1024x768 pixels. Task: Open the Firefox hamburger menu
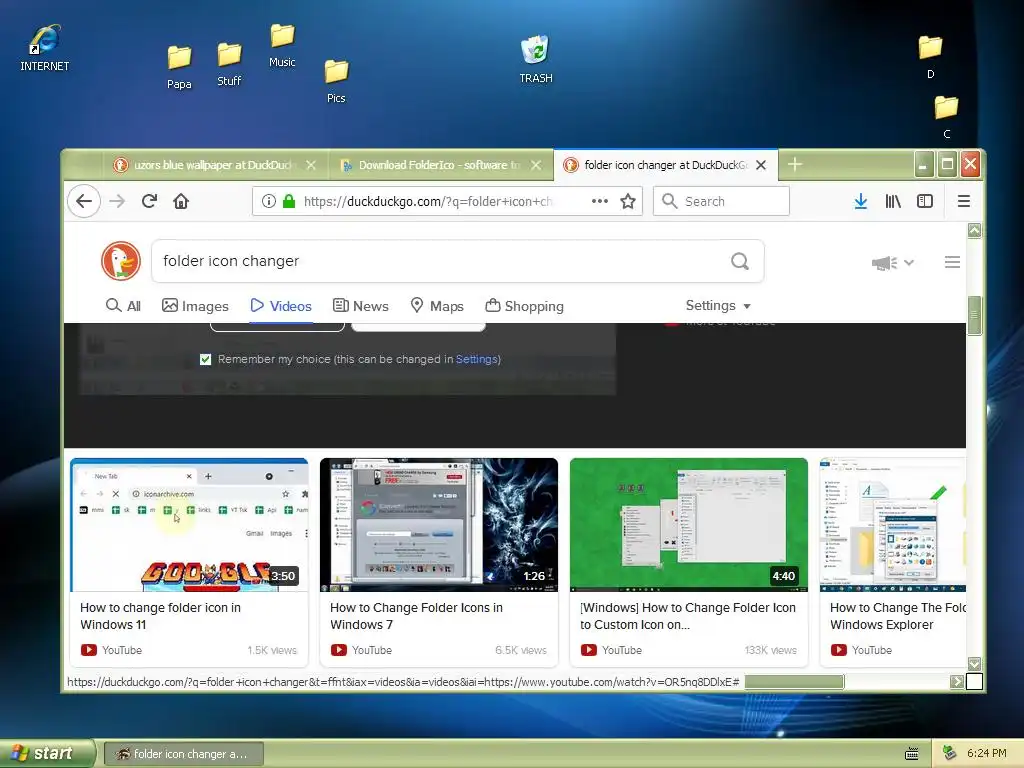tap(964, 201)
